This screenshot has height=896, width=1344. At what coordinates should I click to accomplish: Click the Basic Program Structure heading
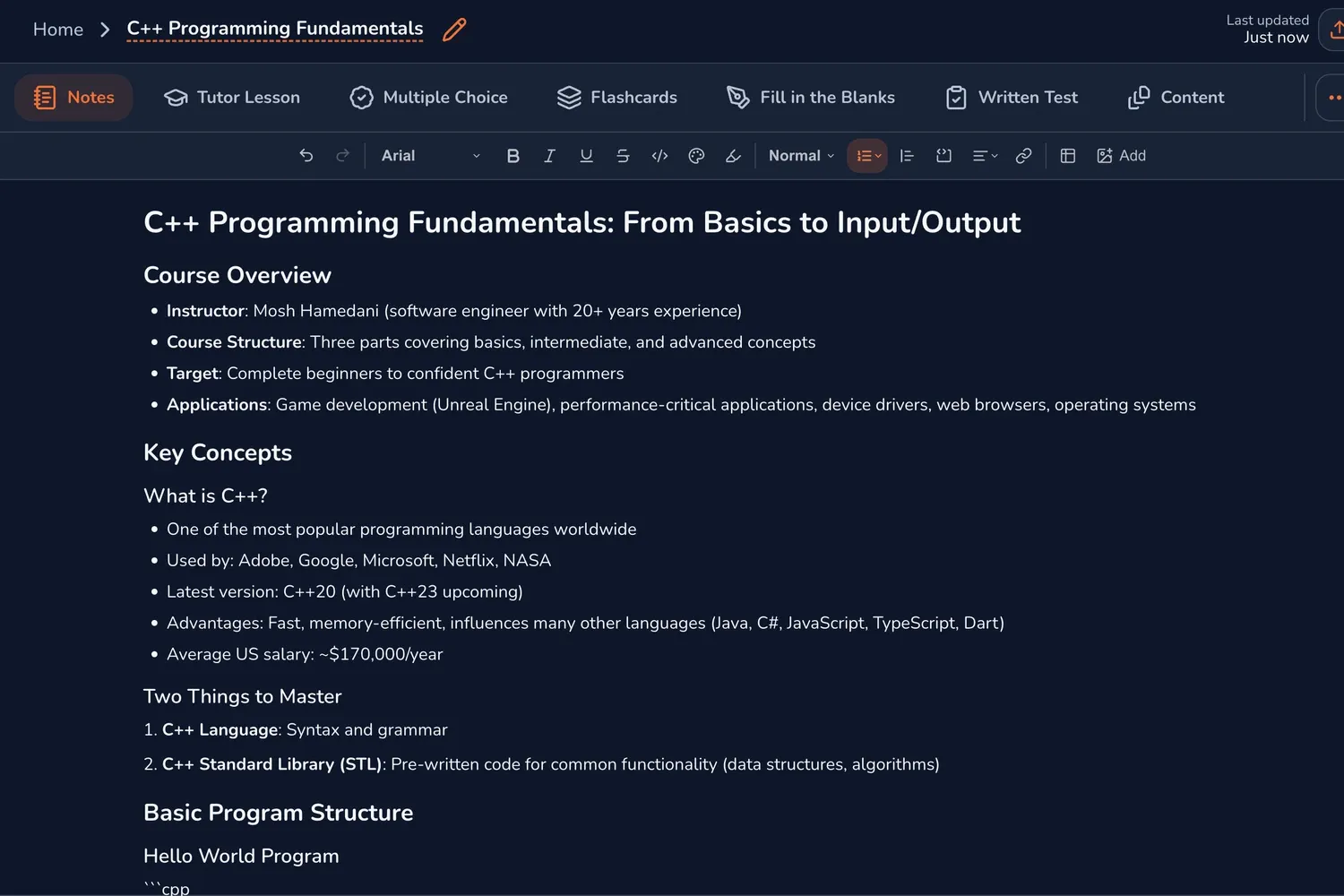pos(279,813)
